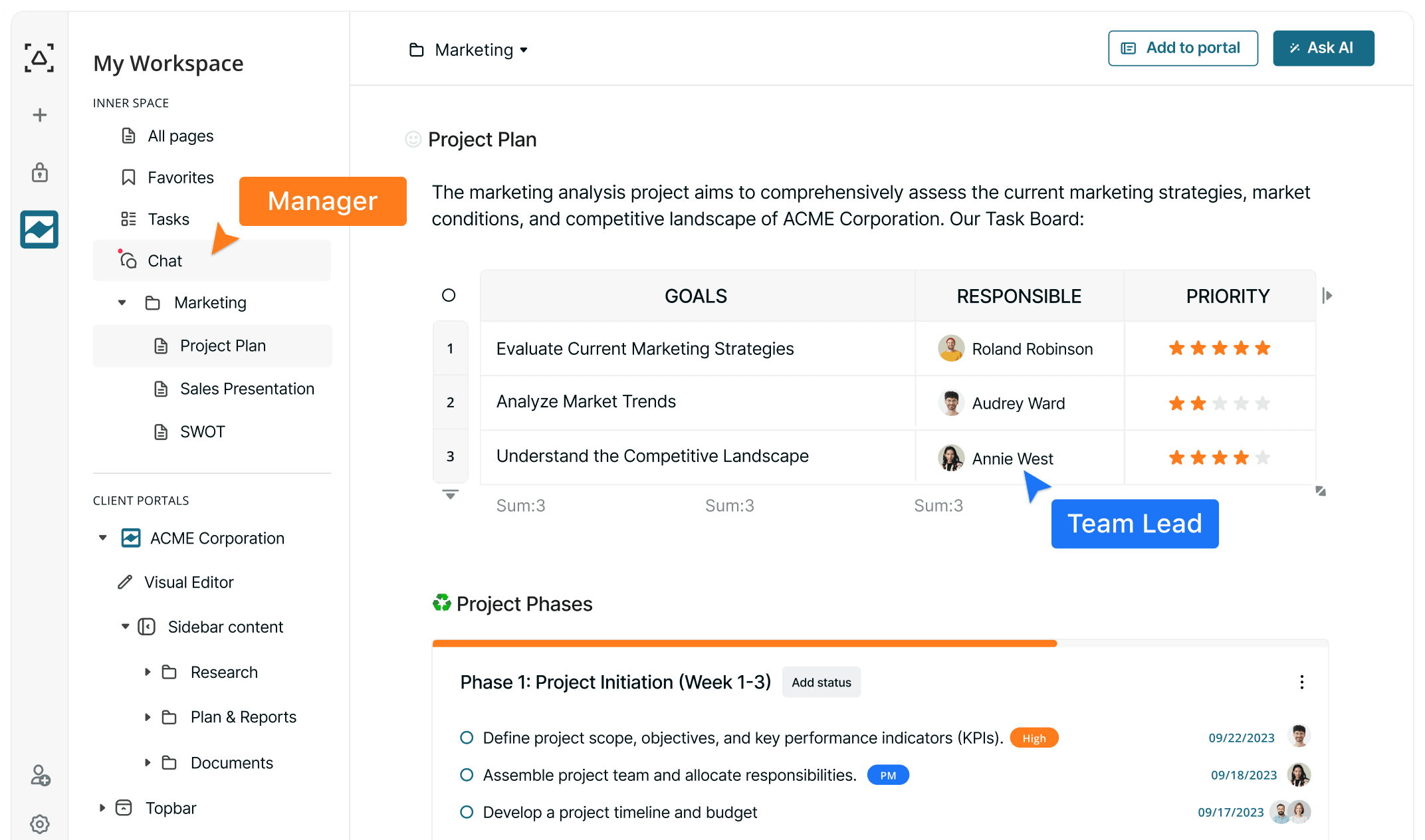Click the Add status tag on Phase 1
The height and width of the screenshot is (840, 1425).
pyautogui.click(x=821, y=682)
